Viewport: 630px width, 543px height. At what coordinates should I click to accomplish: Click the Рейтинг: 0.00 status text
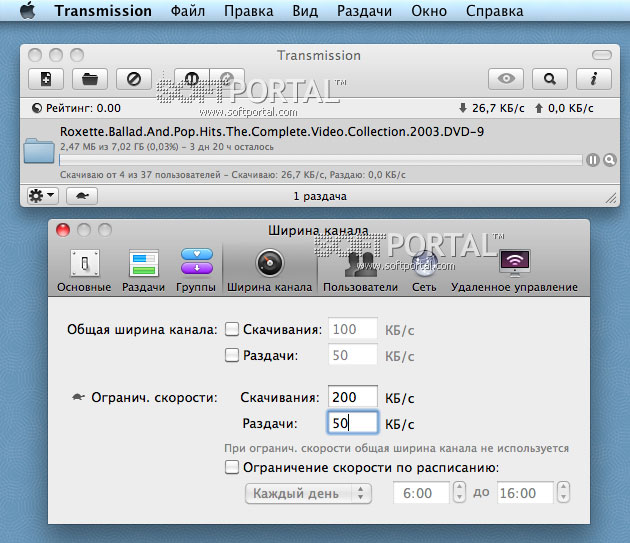(x=83, y=108)
